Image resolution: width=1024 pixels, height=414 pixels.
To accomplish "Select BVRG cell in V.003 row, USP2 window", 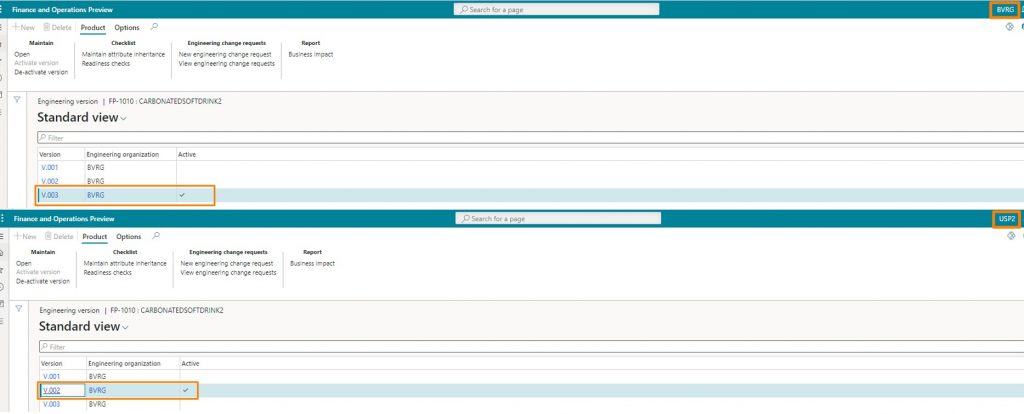I will tap(97, 404).
